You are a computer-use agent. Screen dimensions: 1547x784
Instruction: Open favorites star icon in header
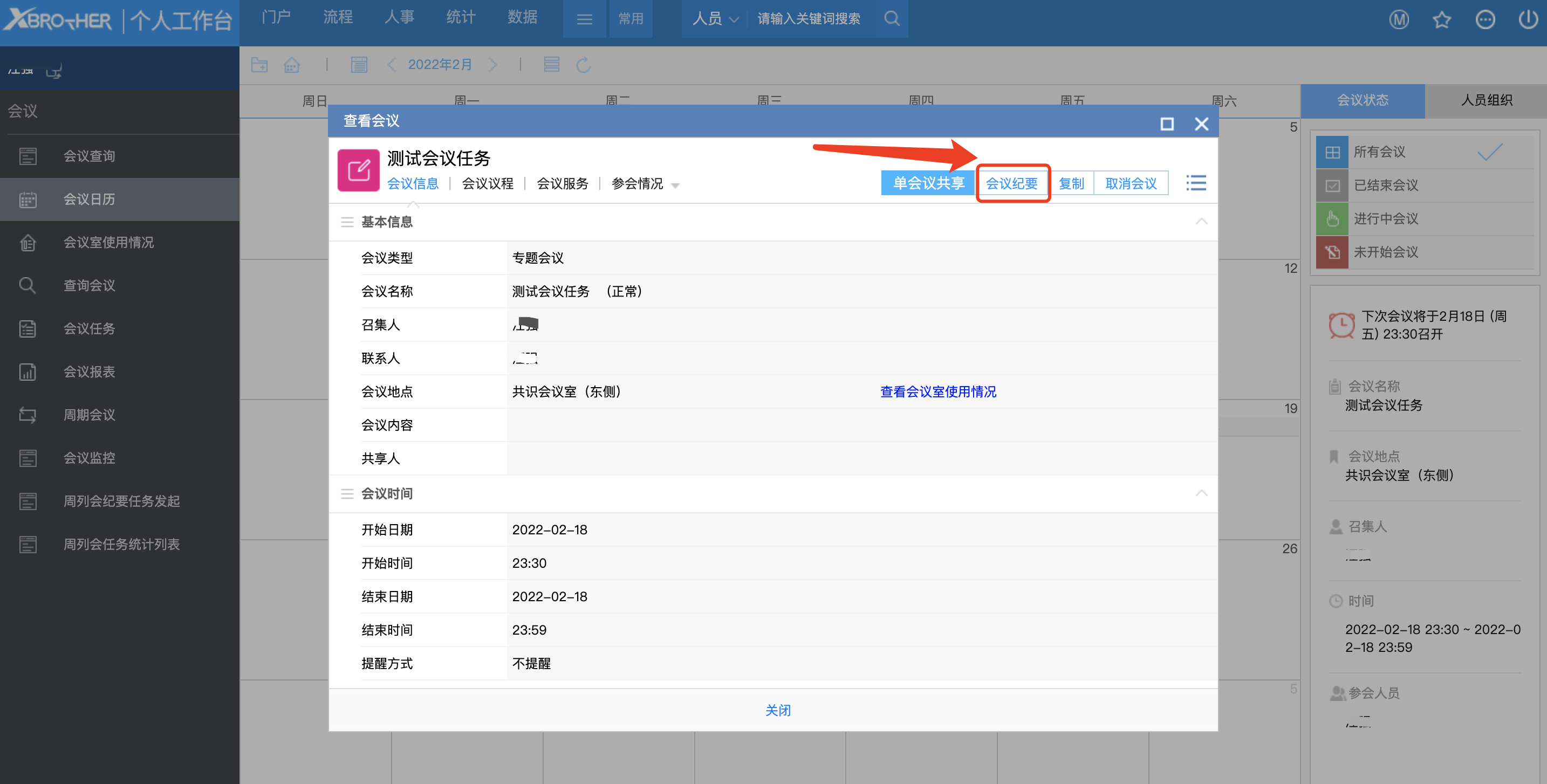tap(1441, 20)
